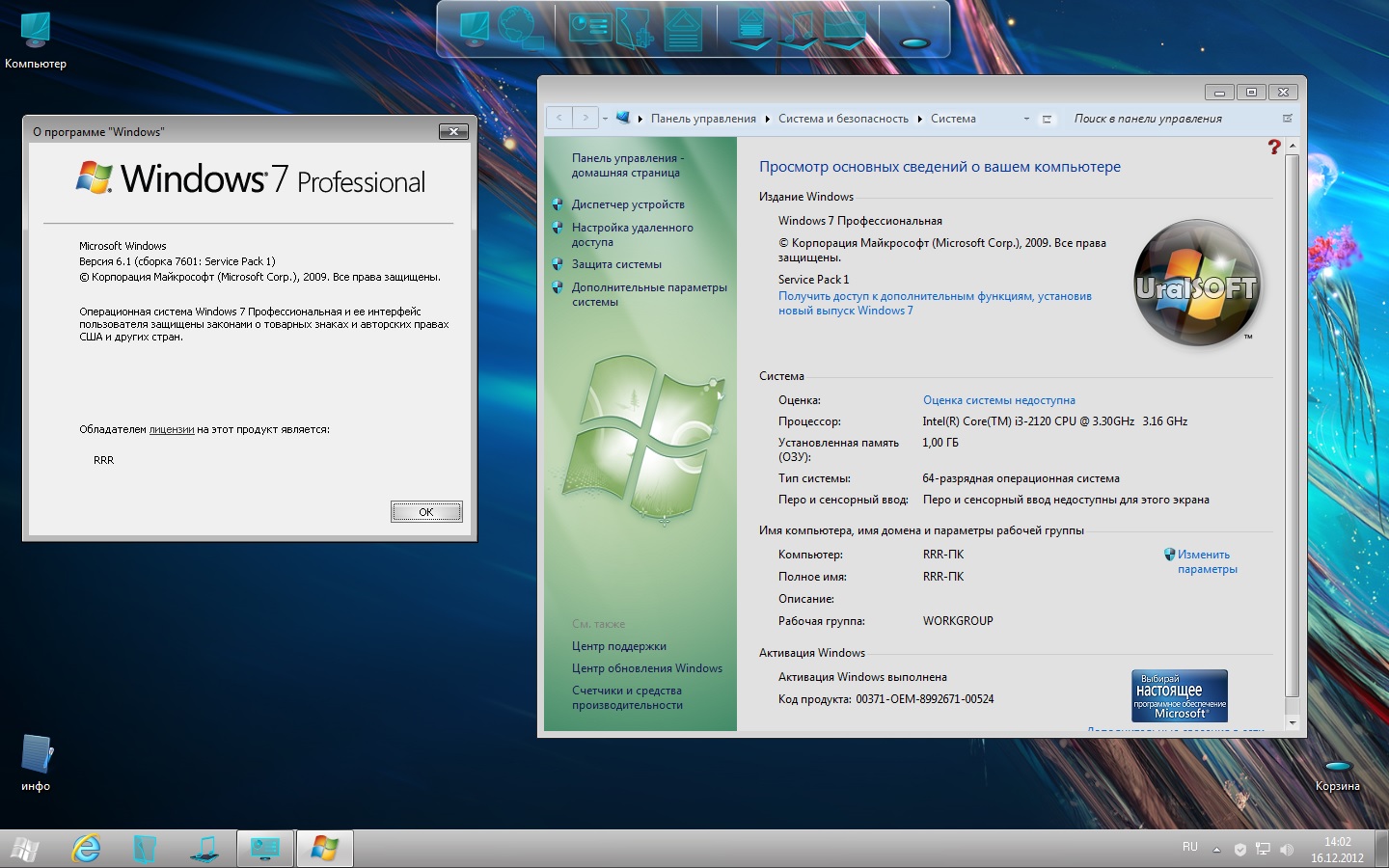Open the Action Center flag tray icon
Screen dimensions: 1389x868
coord(1240,850)
